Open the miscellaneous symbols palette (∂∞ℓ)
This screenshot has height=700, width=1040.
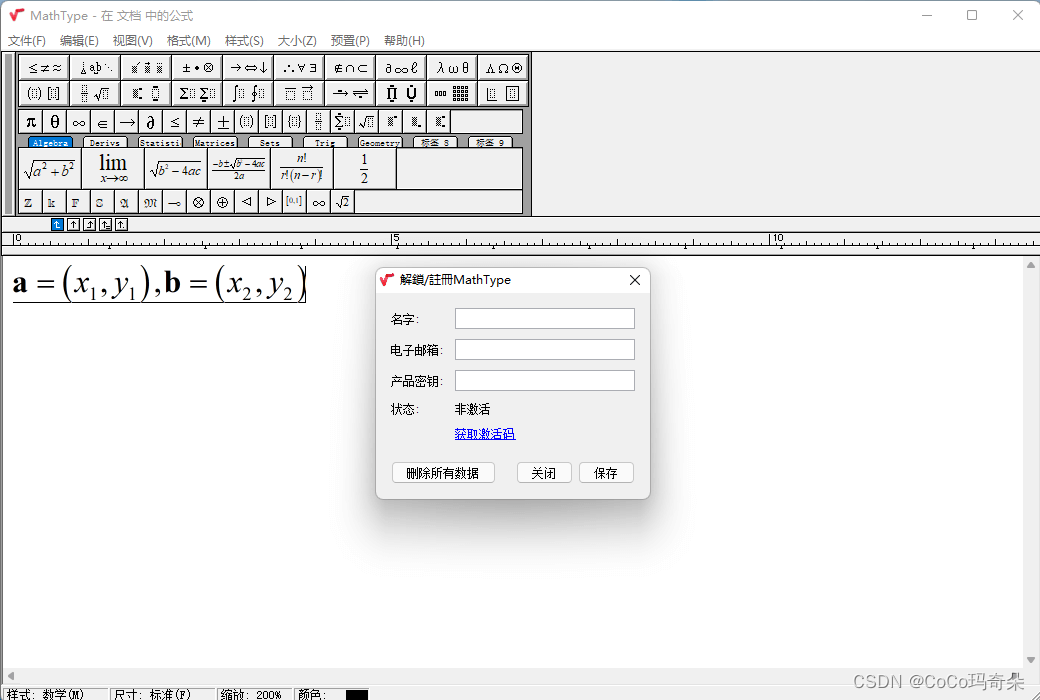click(x=402, y=68)
